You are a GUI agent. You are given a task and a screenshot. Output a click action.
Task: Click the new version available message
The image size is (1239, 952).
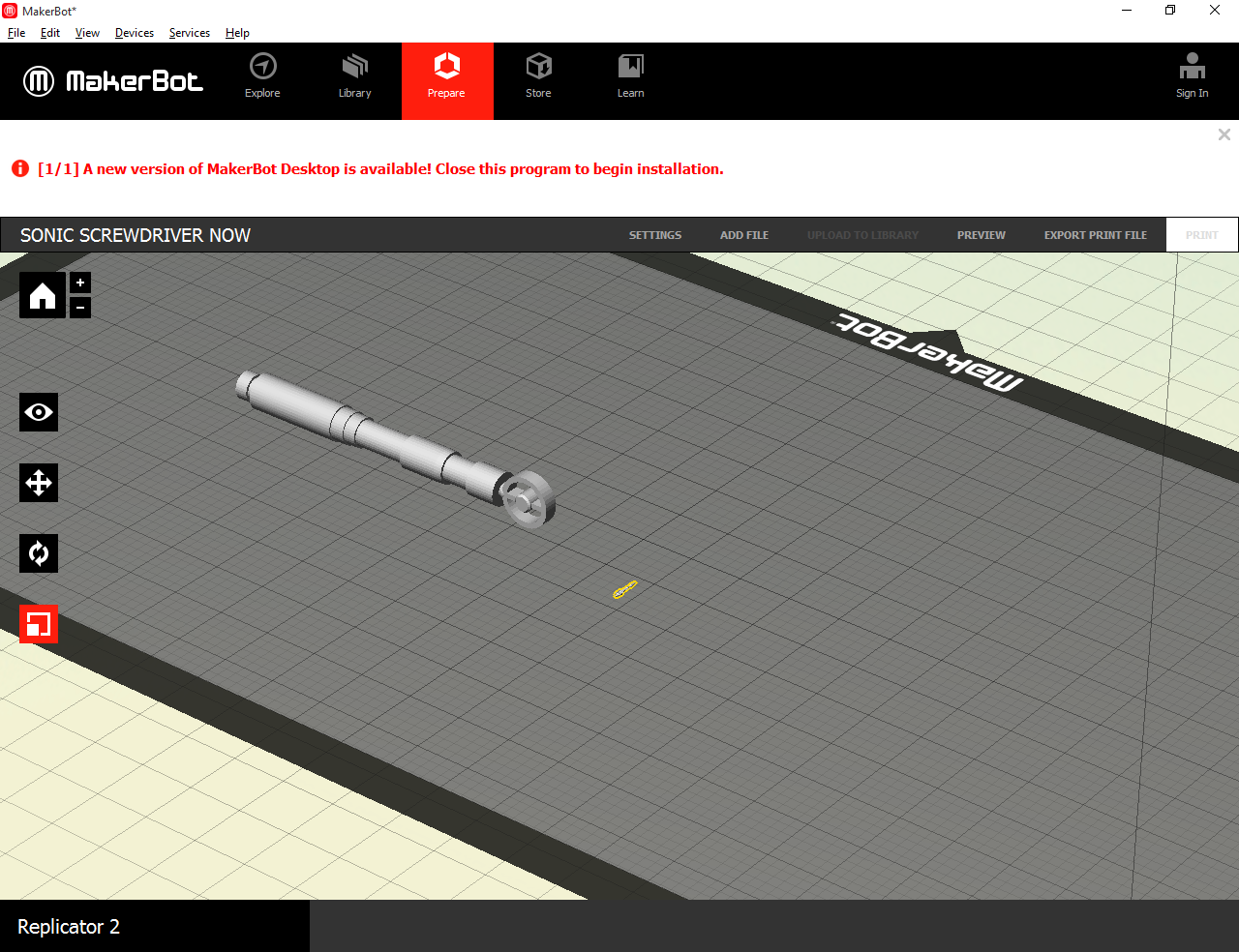(x=380, y=169)
